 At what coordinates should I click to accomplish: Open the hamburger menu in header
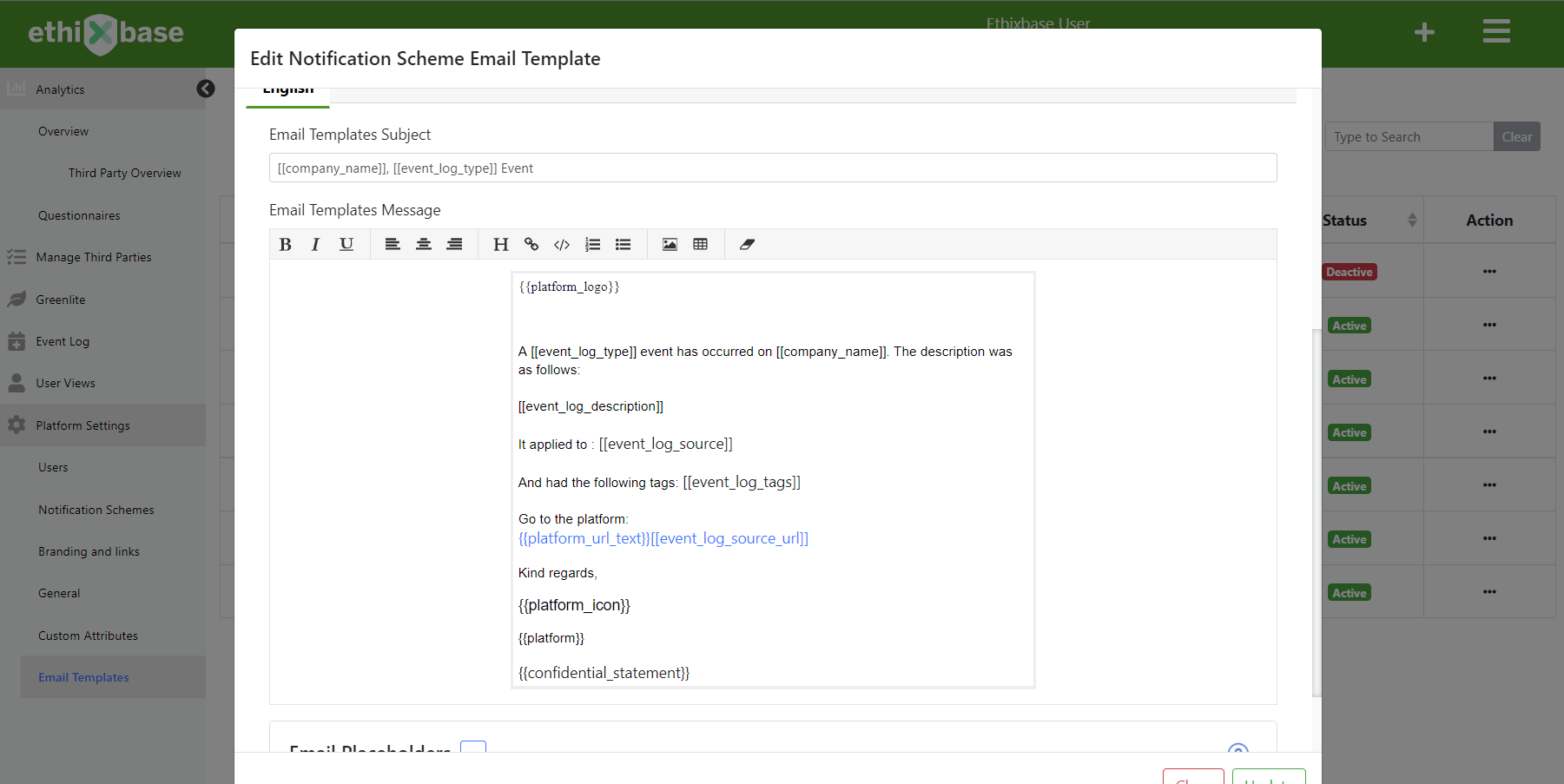(x=1496, y=31)
